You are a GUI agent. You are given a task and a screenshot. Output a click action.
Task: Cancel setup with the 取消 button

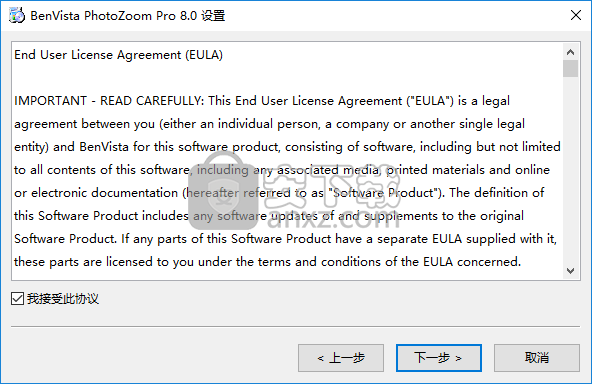click(536, 358)
